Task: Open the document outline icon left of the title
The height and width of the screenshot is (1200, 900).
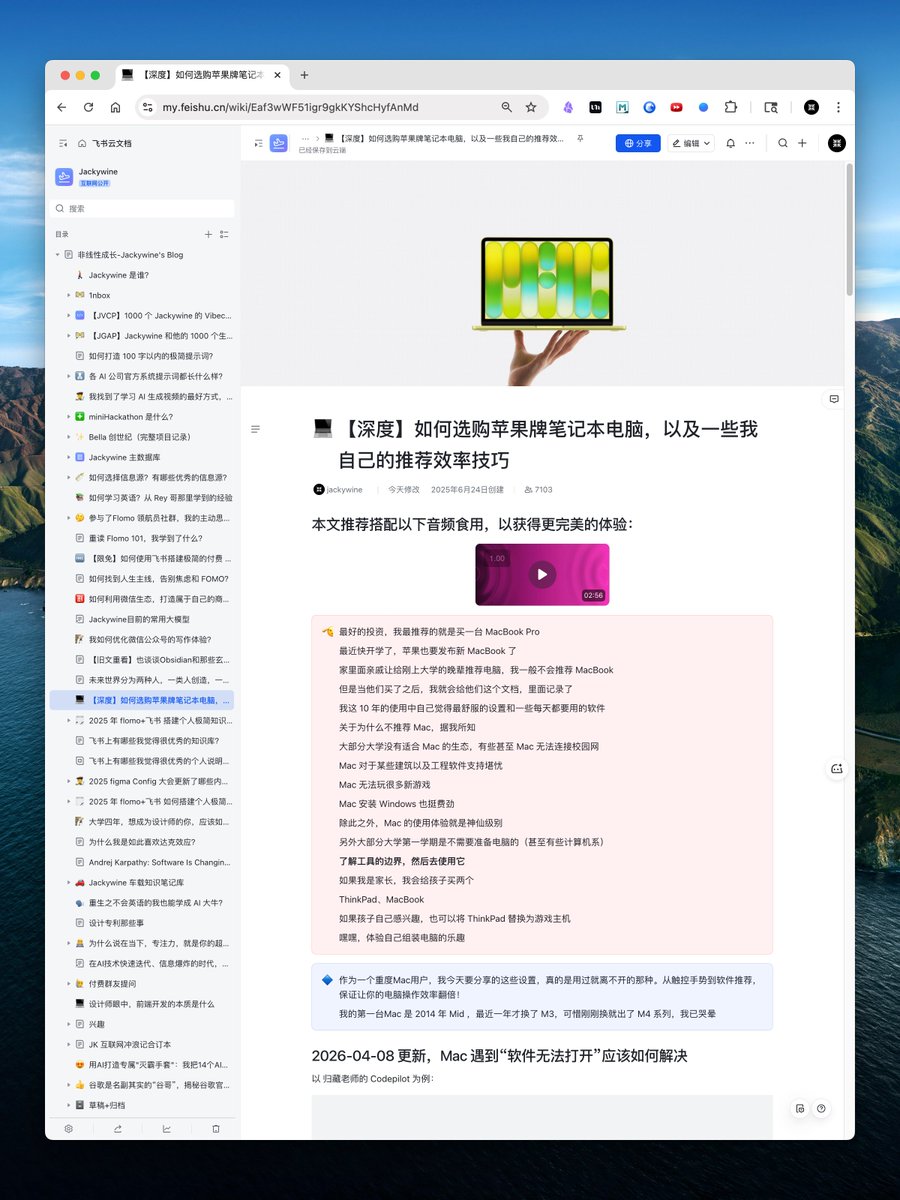Action: point(255,429)
